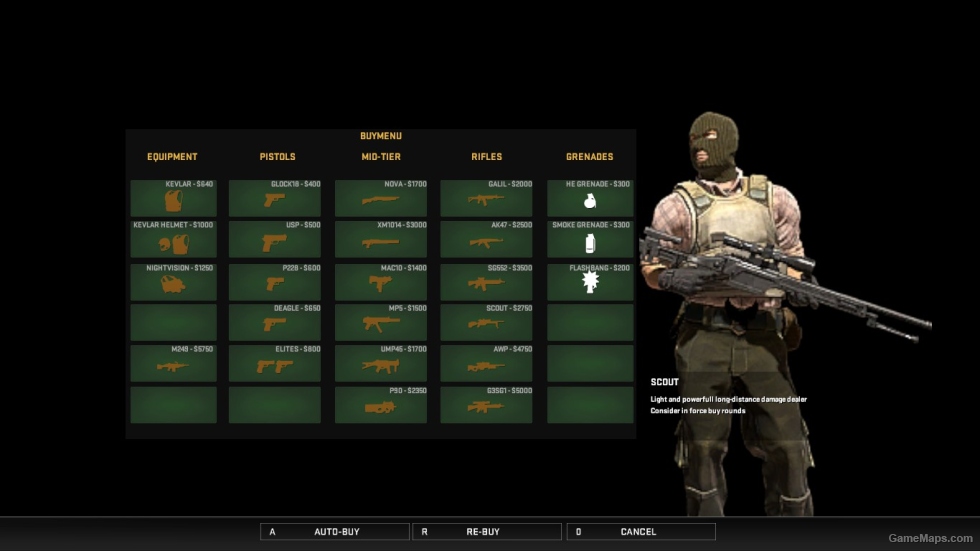Choose the Rifles category header
980x551 pixels.
coord(486,157)
